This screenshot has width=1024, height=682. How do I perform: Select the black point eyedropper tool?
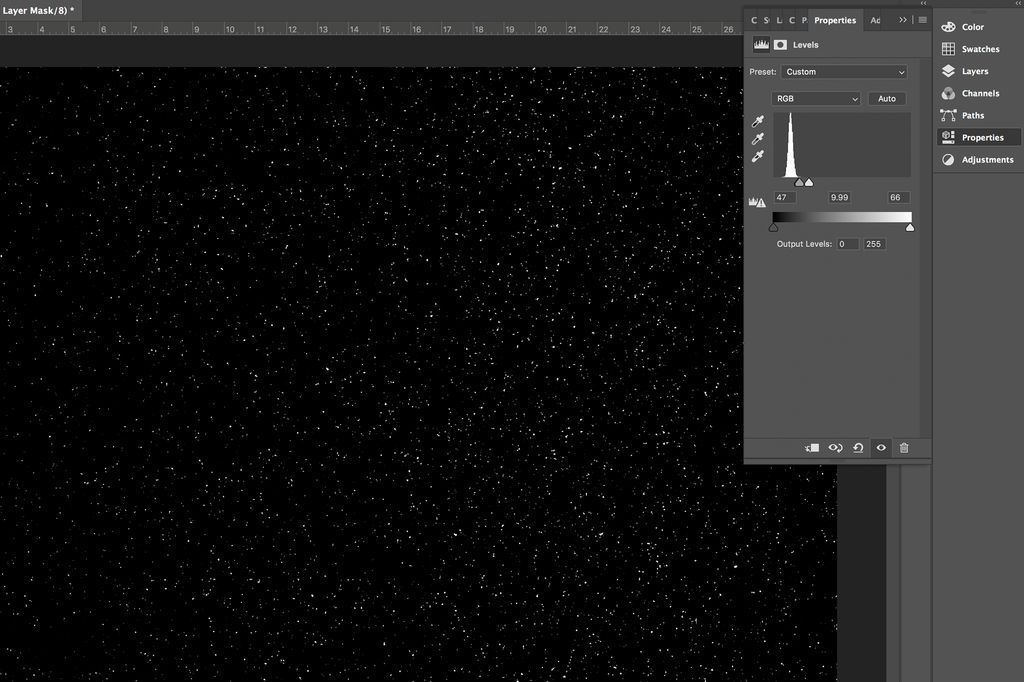[x=757, y=121]
